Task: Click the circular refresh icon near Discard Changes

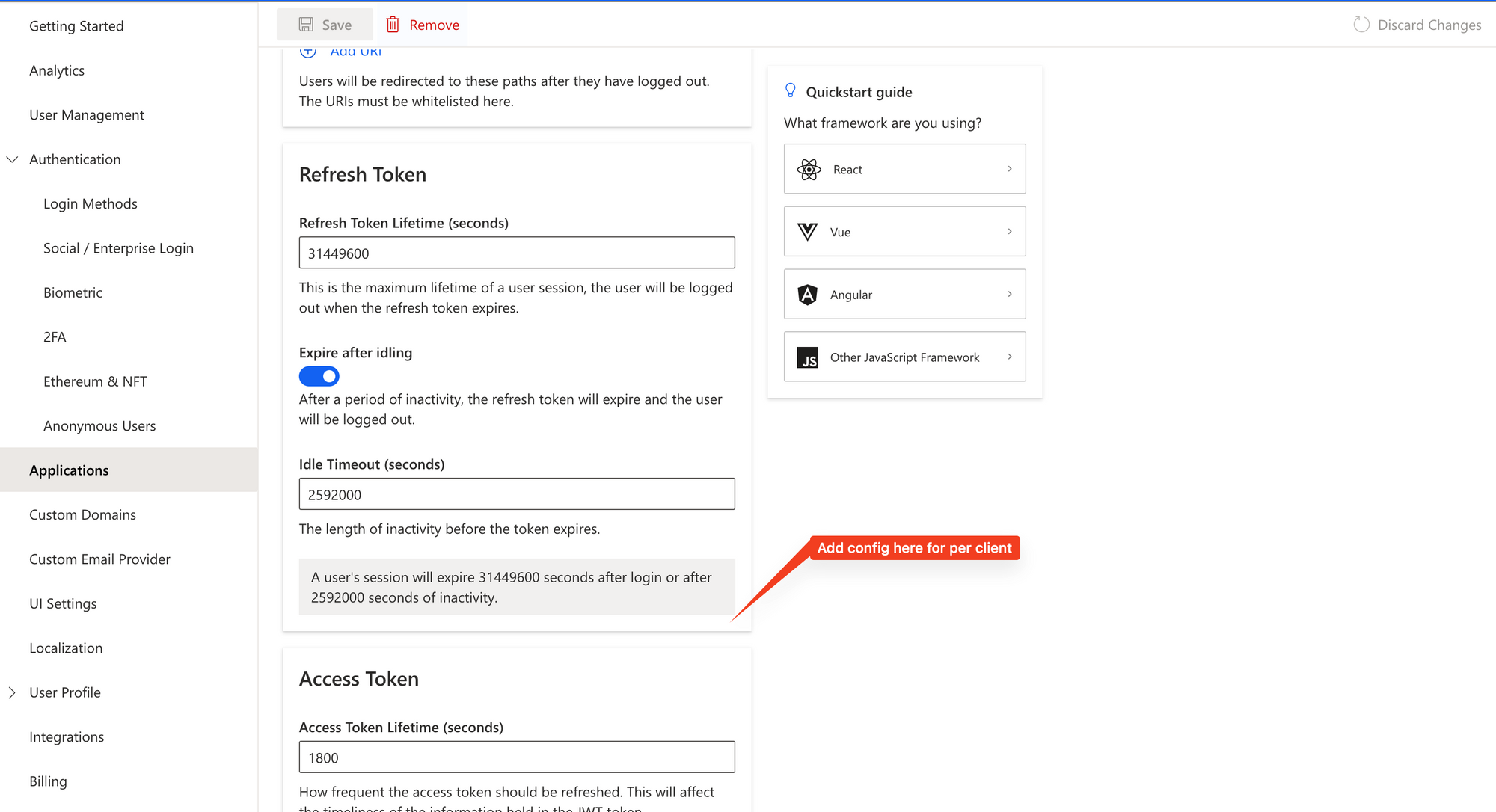Action: [x=1361, y=24]
